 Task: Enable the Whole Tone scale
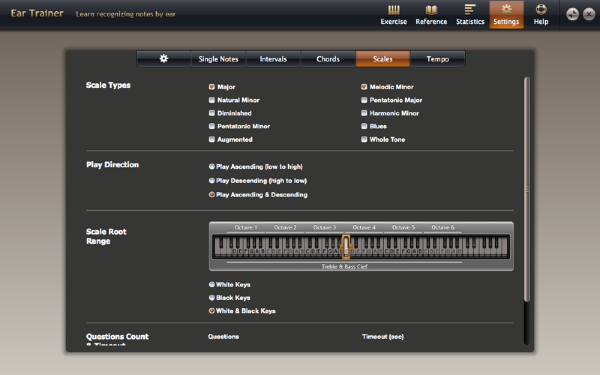coord(364,139)
